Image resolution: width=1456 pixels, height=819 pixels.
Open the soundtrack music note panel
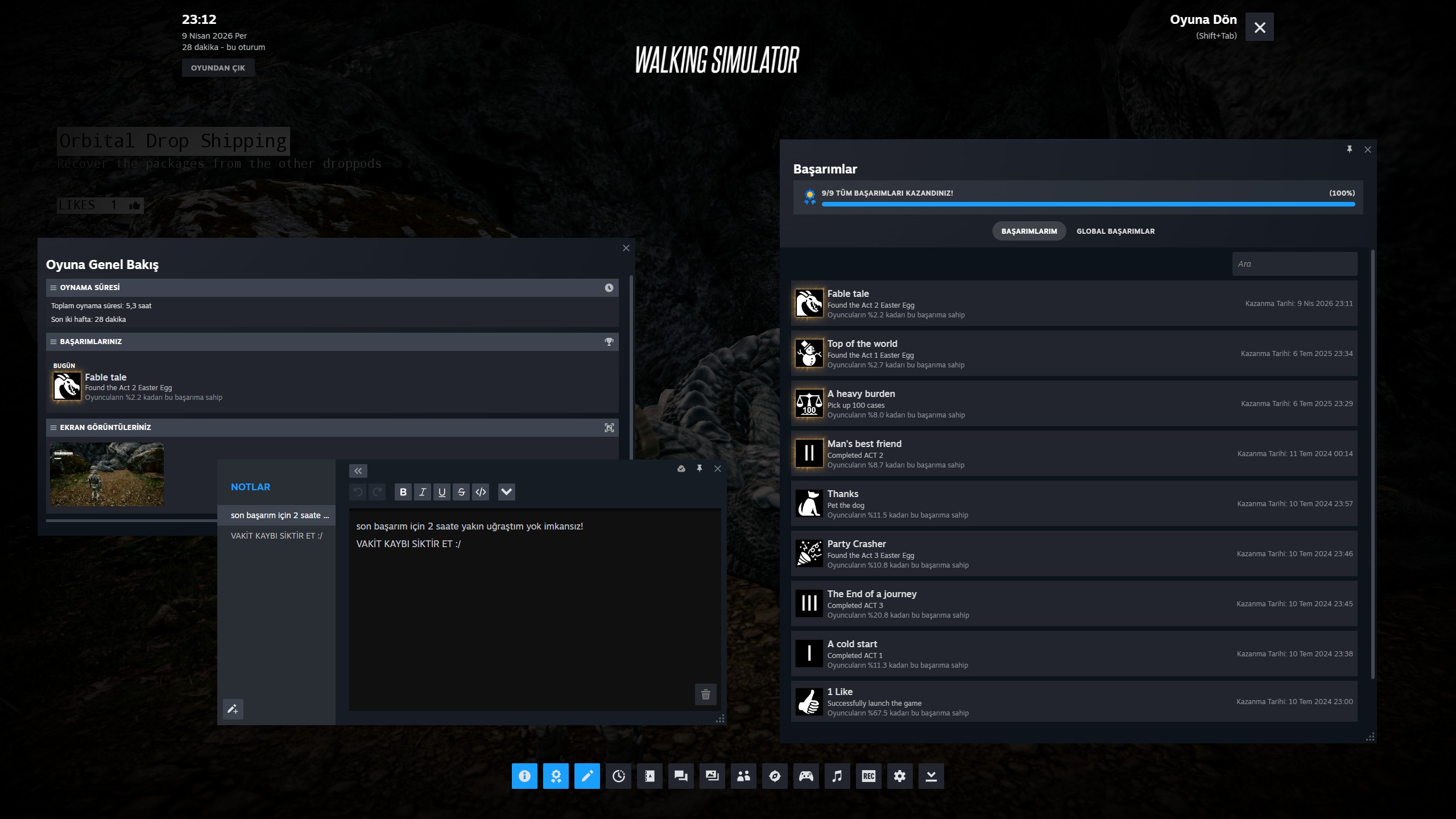tap(837, 776)
